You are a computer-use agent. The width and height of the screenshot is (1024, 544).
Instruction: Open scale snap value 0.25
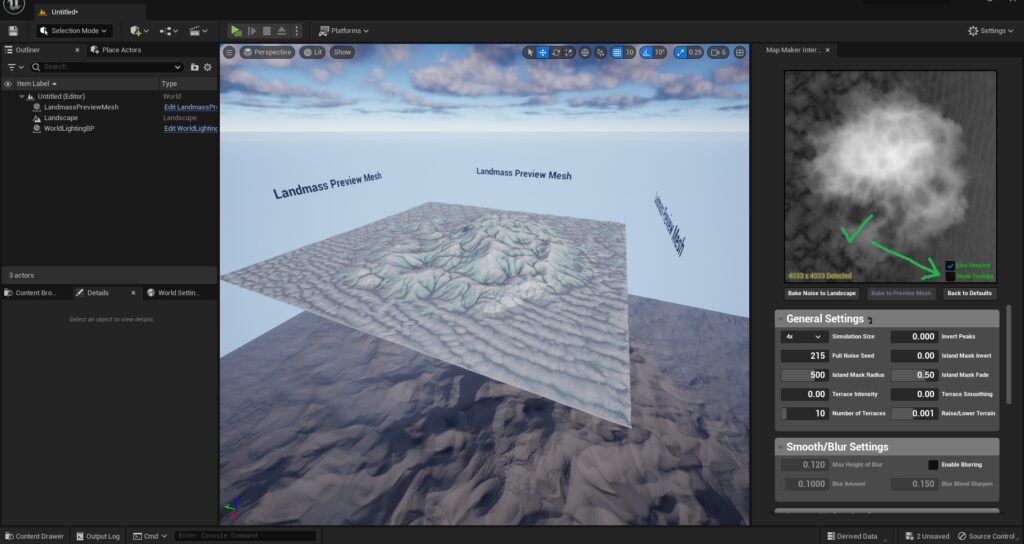tap(695, 52)
